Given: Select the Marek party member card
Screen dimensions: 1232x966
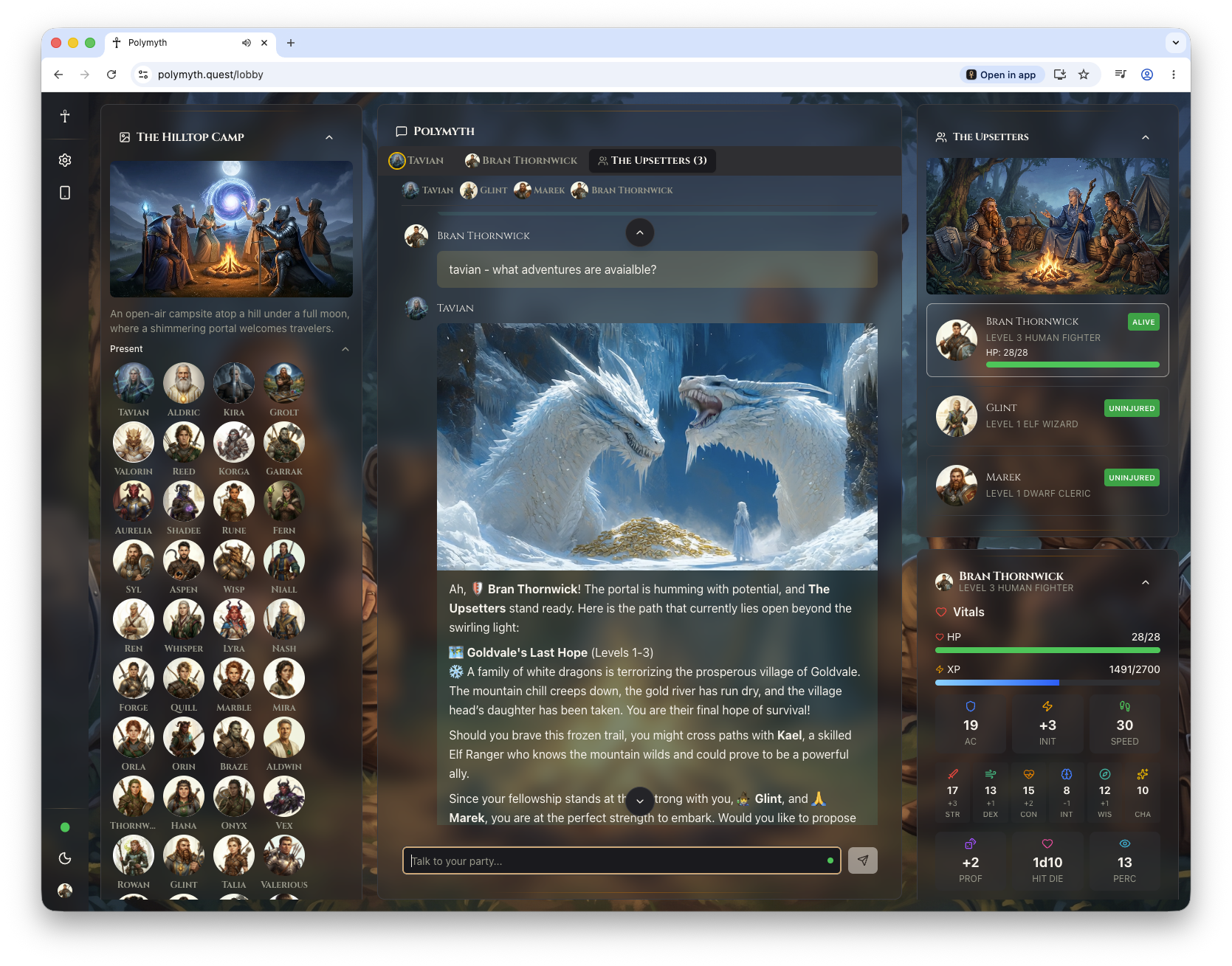Looking at the screenshot, I should [x=1047, y=485].
